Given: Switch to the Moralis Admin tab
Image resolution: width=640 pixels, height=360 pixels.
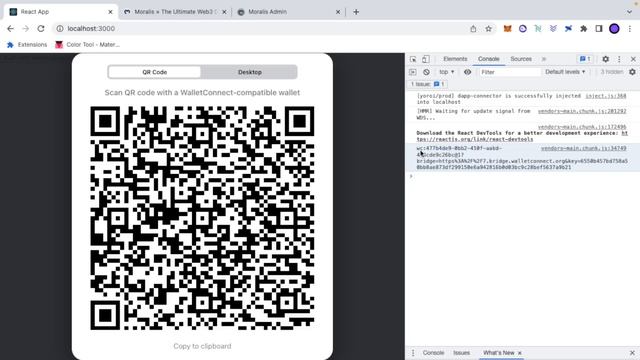Looking at the screenshot, I should click(x=289, y=12).
